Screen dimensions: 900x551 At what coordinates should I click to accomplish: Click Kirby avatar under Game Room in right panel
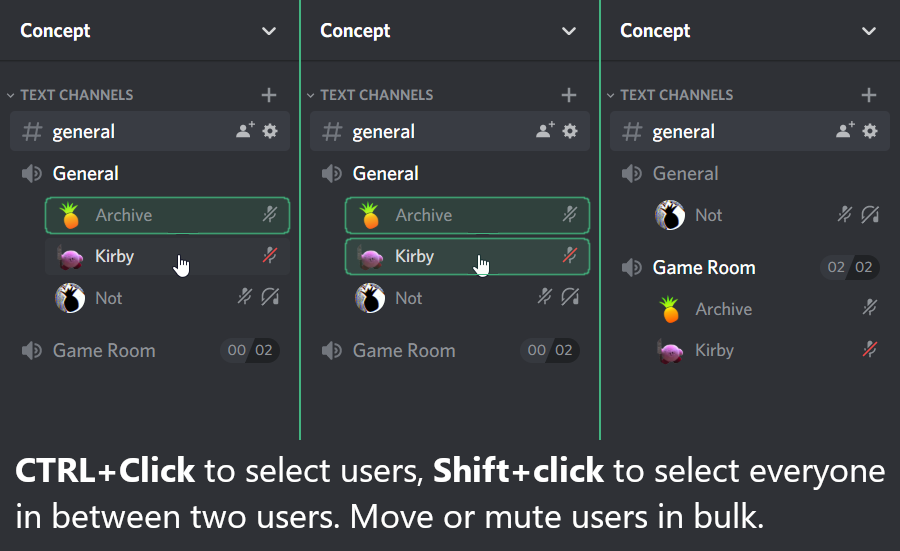670,351
